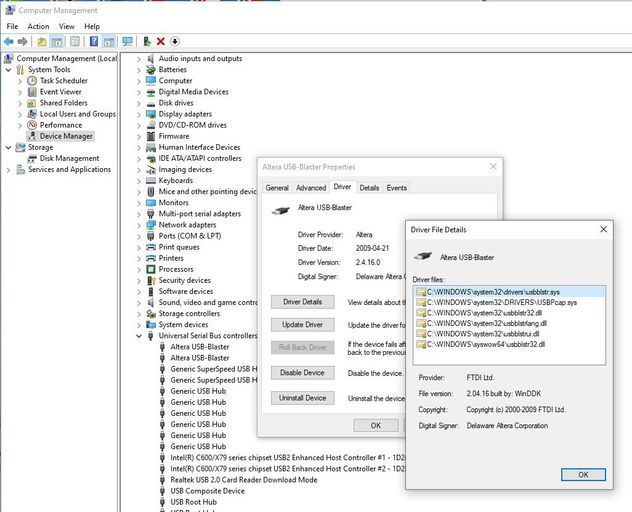Click the Update driver toolbar icon with green arrow

coord(147,42)
